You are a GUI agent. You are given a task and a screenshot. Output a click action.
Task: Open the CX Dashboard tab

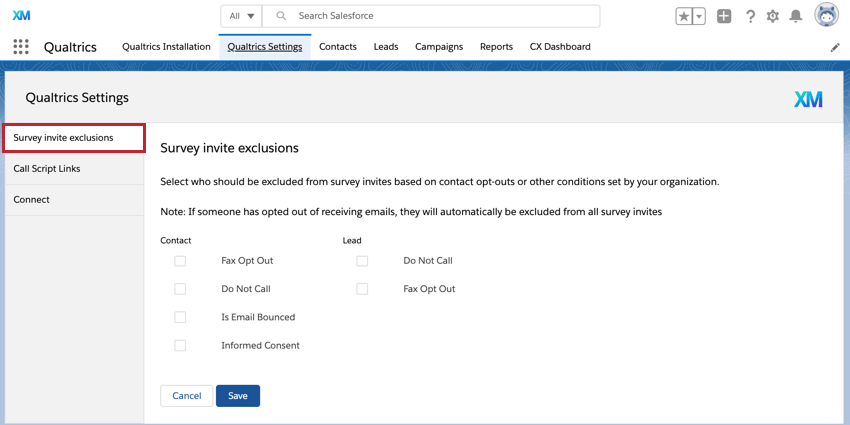coord(560,47)
